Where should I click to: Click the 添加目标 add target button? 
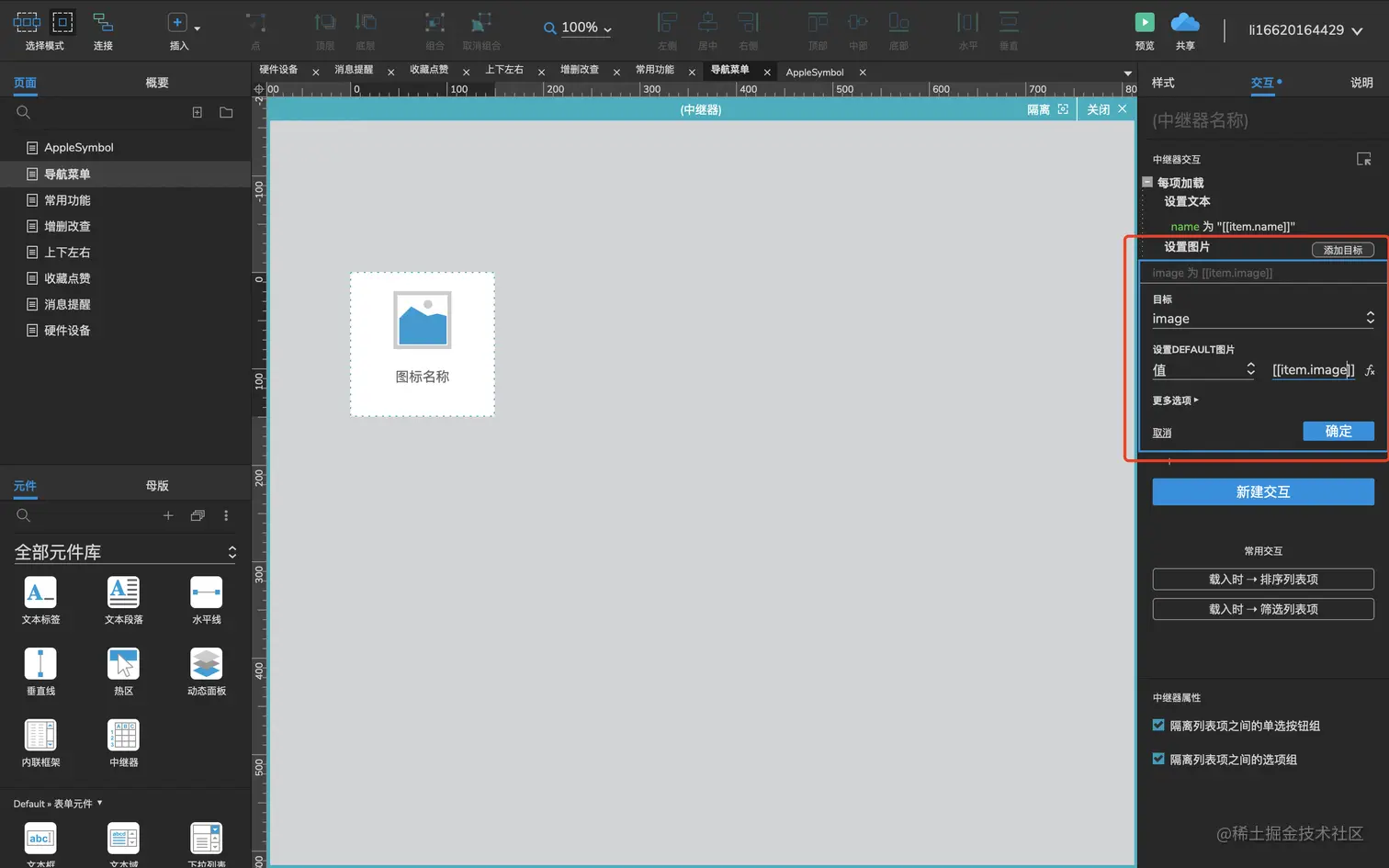[x=1343, y=250]
